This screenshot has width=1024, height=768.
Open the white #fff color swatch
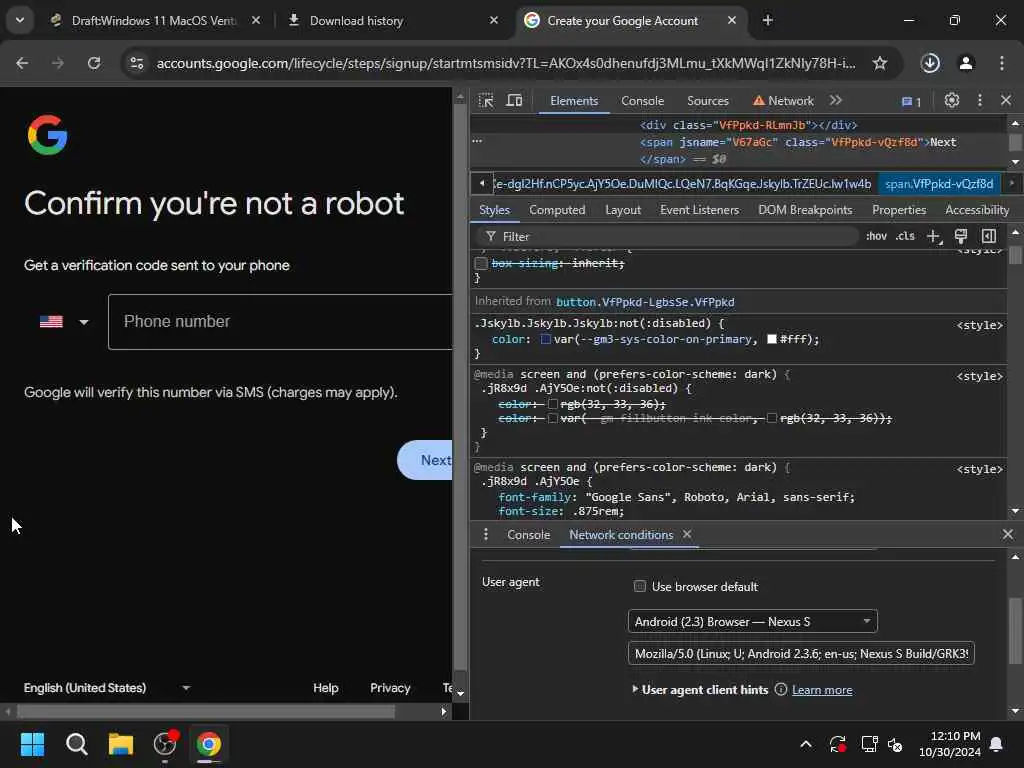[772, 339]
